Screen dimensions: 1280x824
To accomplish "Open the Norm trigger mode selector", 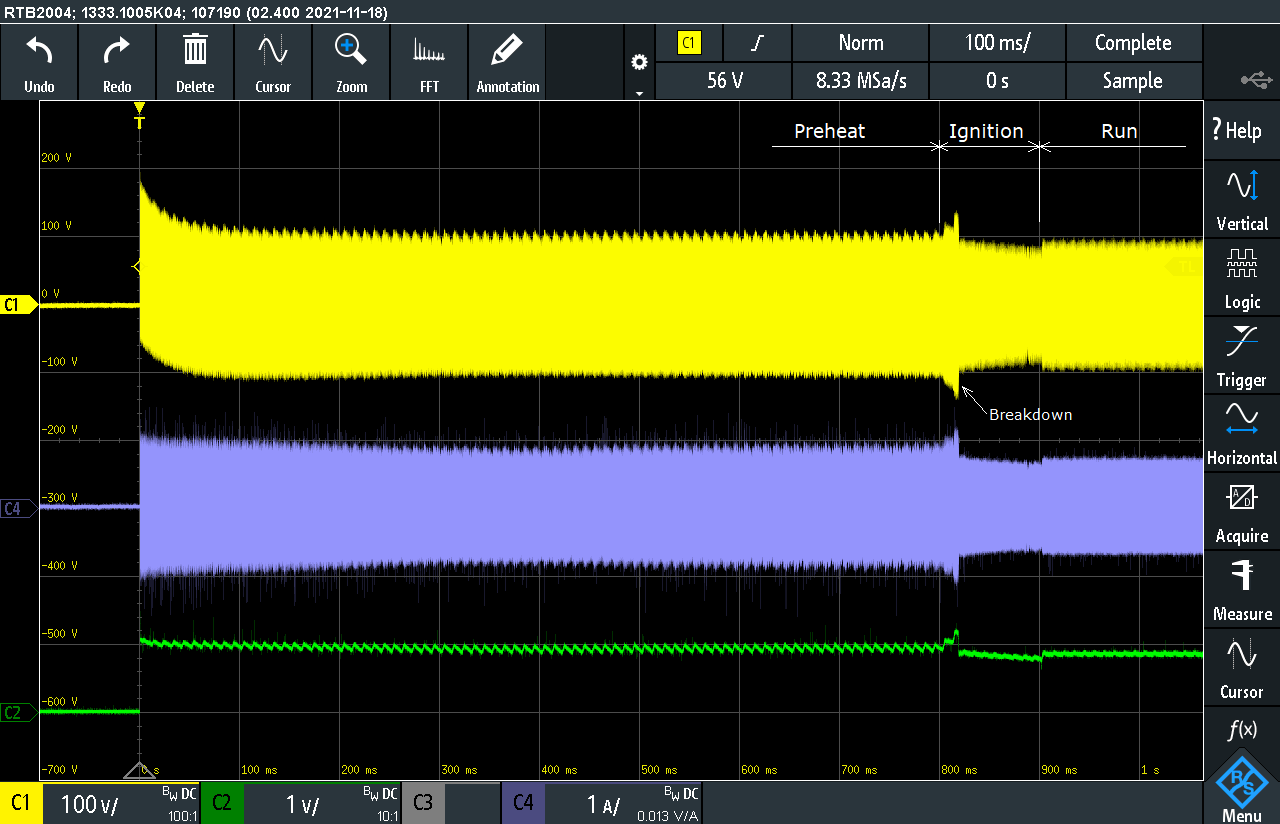I will click(860, 43).
